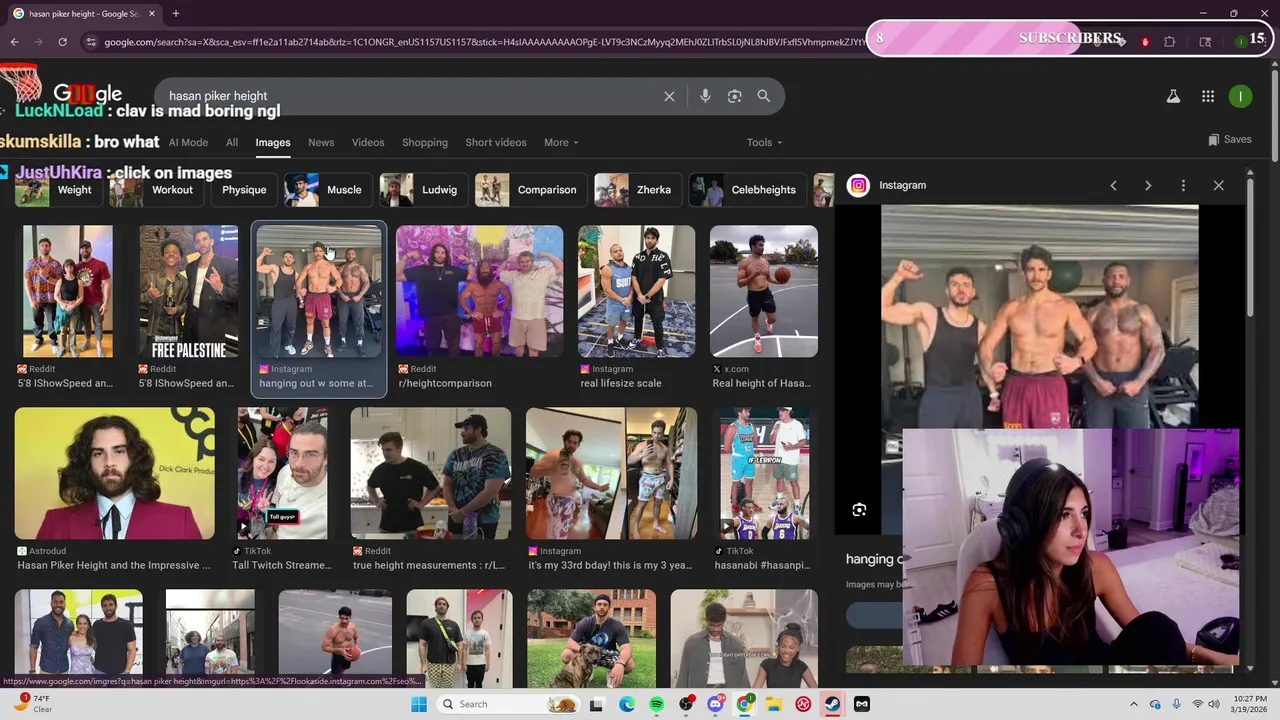The height and width of the screenshot is (720, 1280).
Task: Show previous image in preview panel
Action: 1113,185
